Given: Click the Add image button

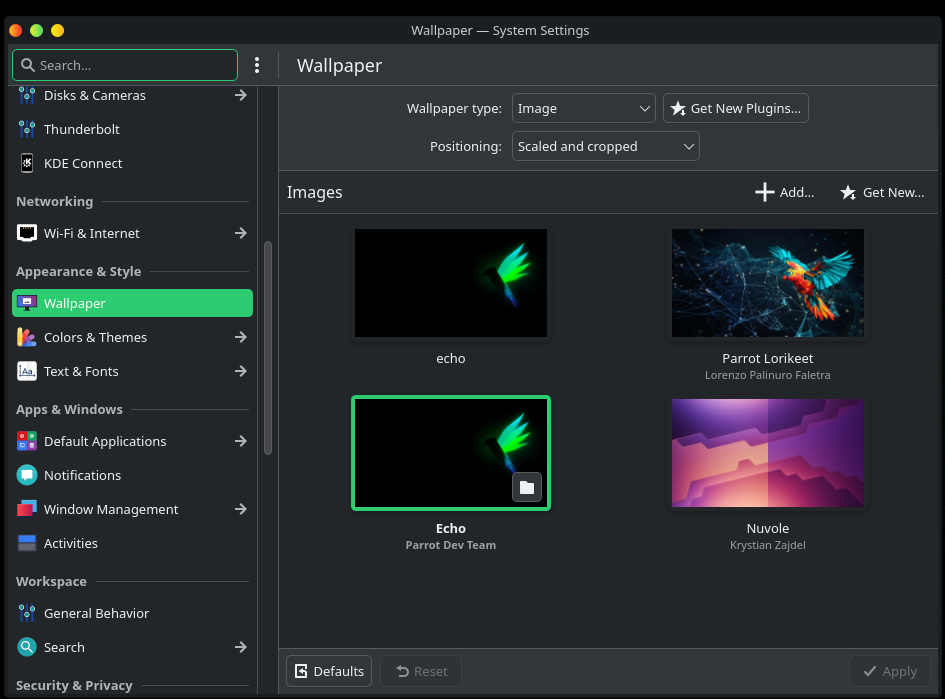Looking at the screenshot, I should pos(785,192).
